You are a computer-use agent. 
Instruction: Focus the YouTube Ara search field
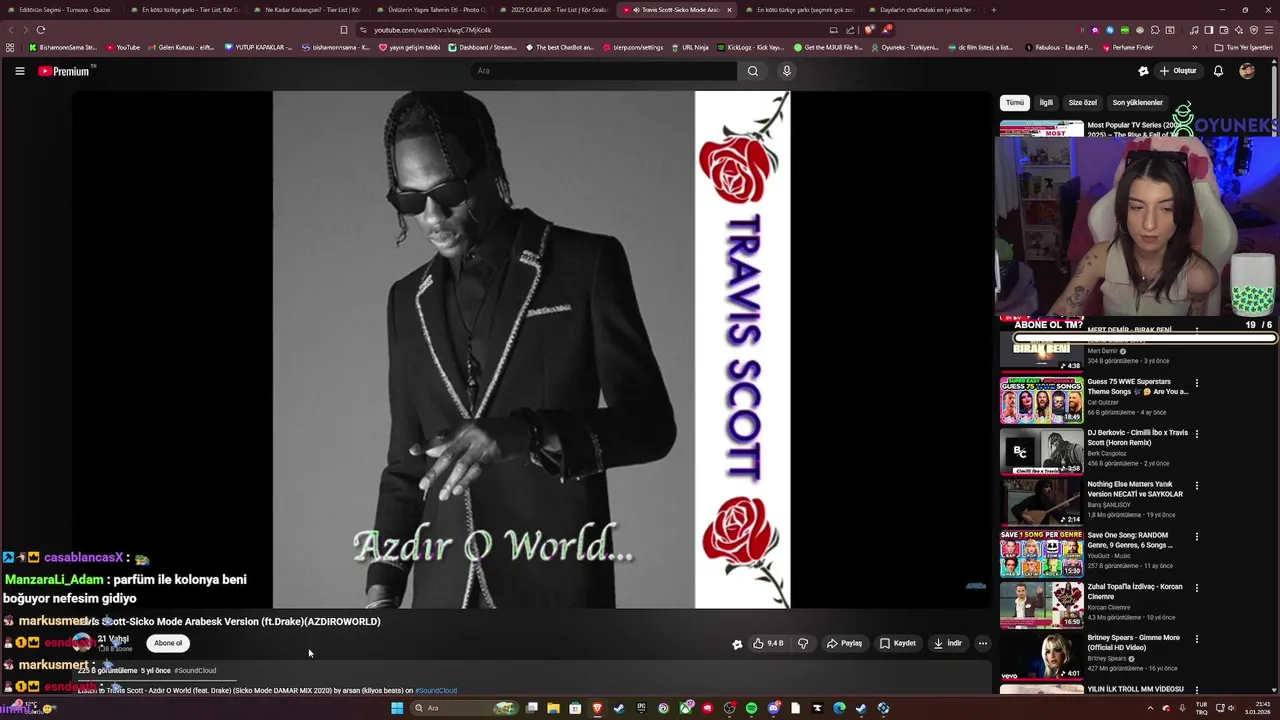pyautogui.click(x=603, y=71)
